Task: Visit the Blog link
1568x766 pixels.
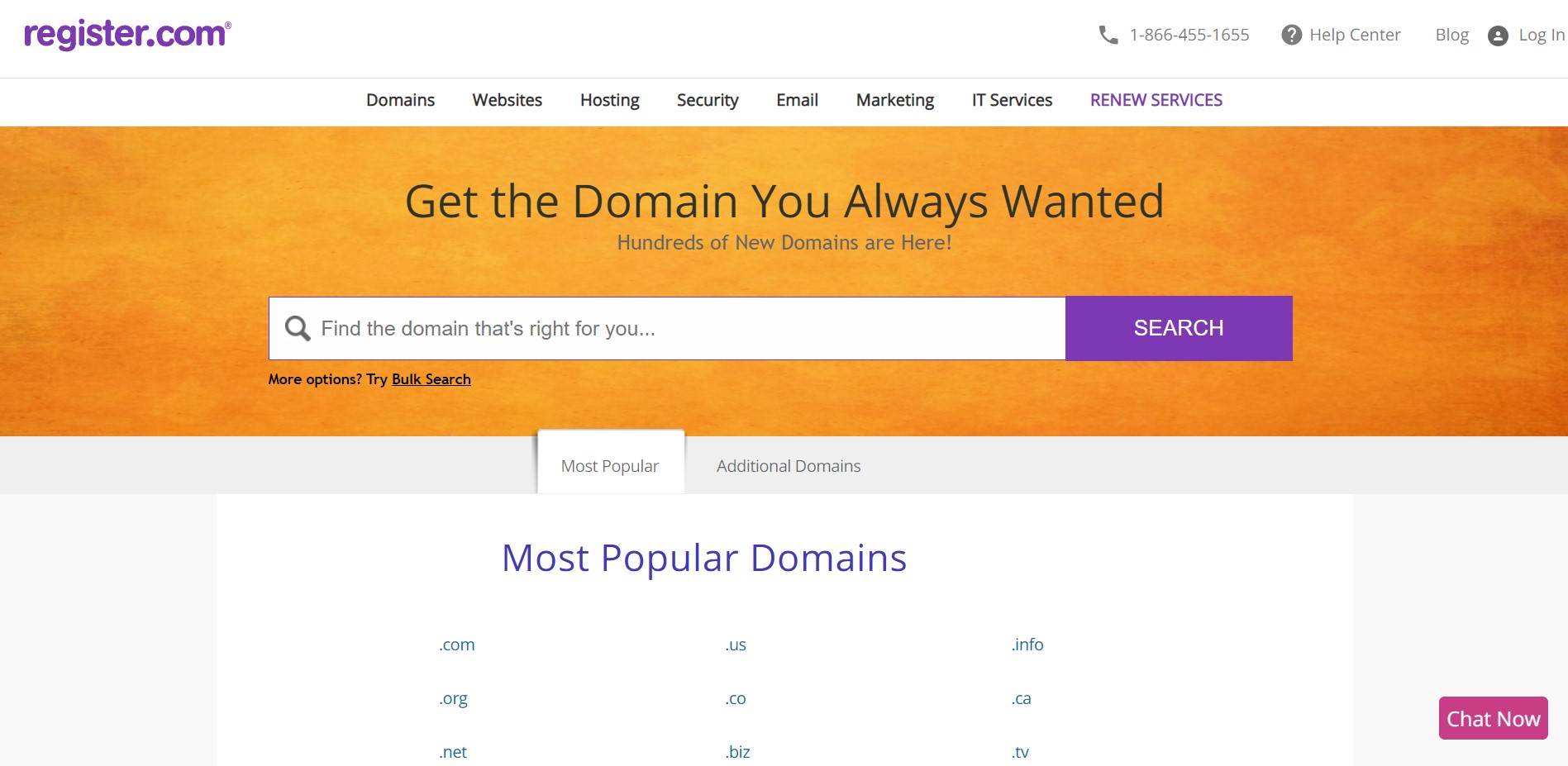Action: [x=1451, y=35]
